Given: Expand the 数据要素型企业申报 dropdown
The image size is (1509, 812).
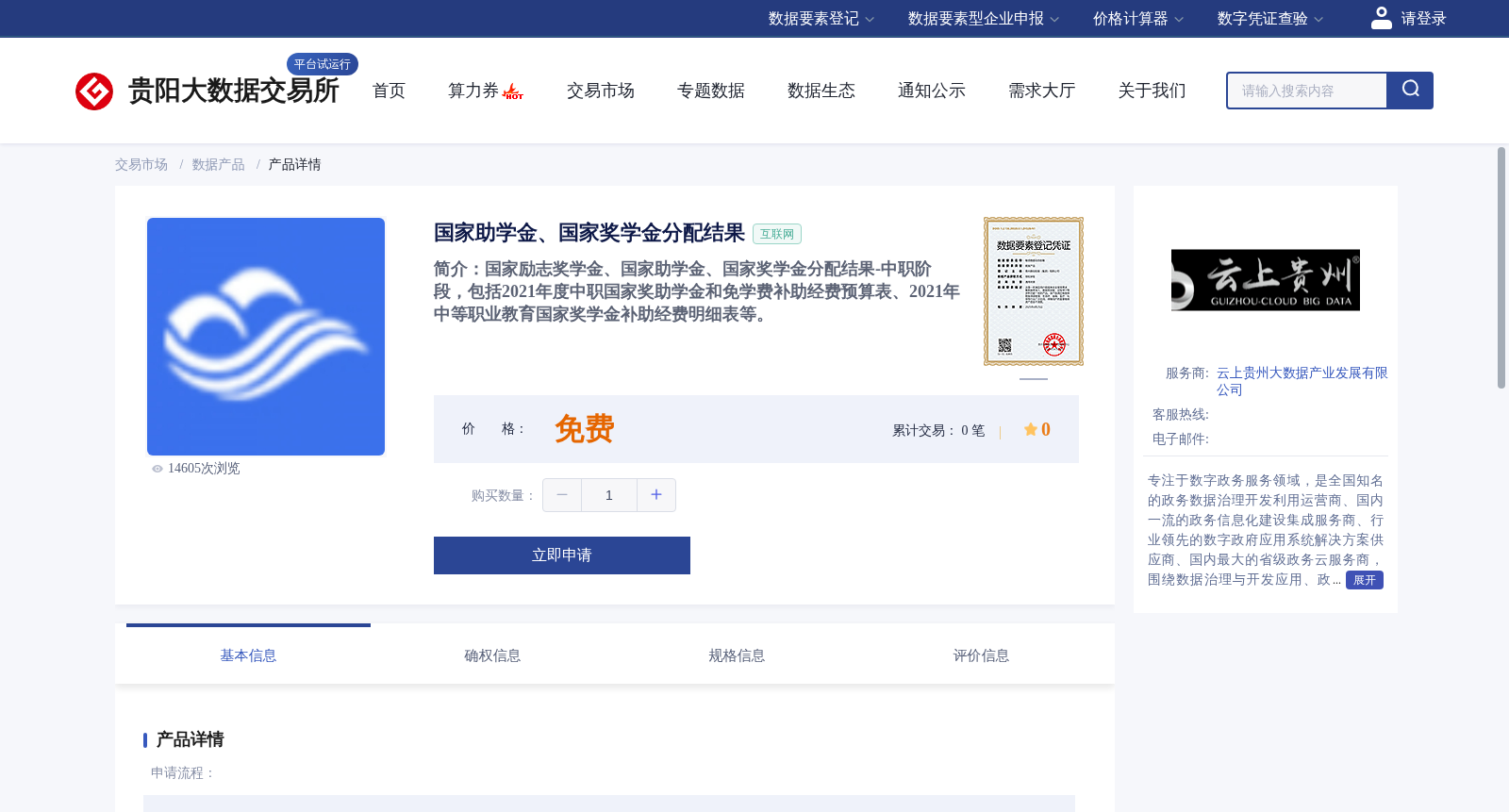Looking at the screenshot, I should (984, 19).
